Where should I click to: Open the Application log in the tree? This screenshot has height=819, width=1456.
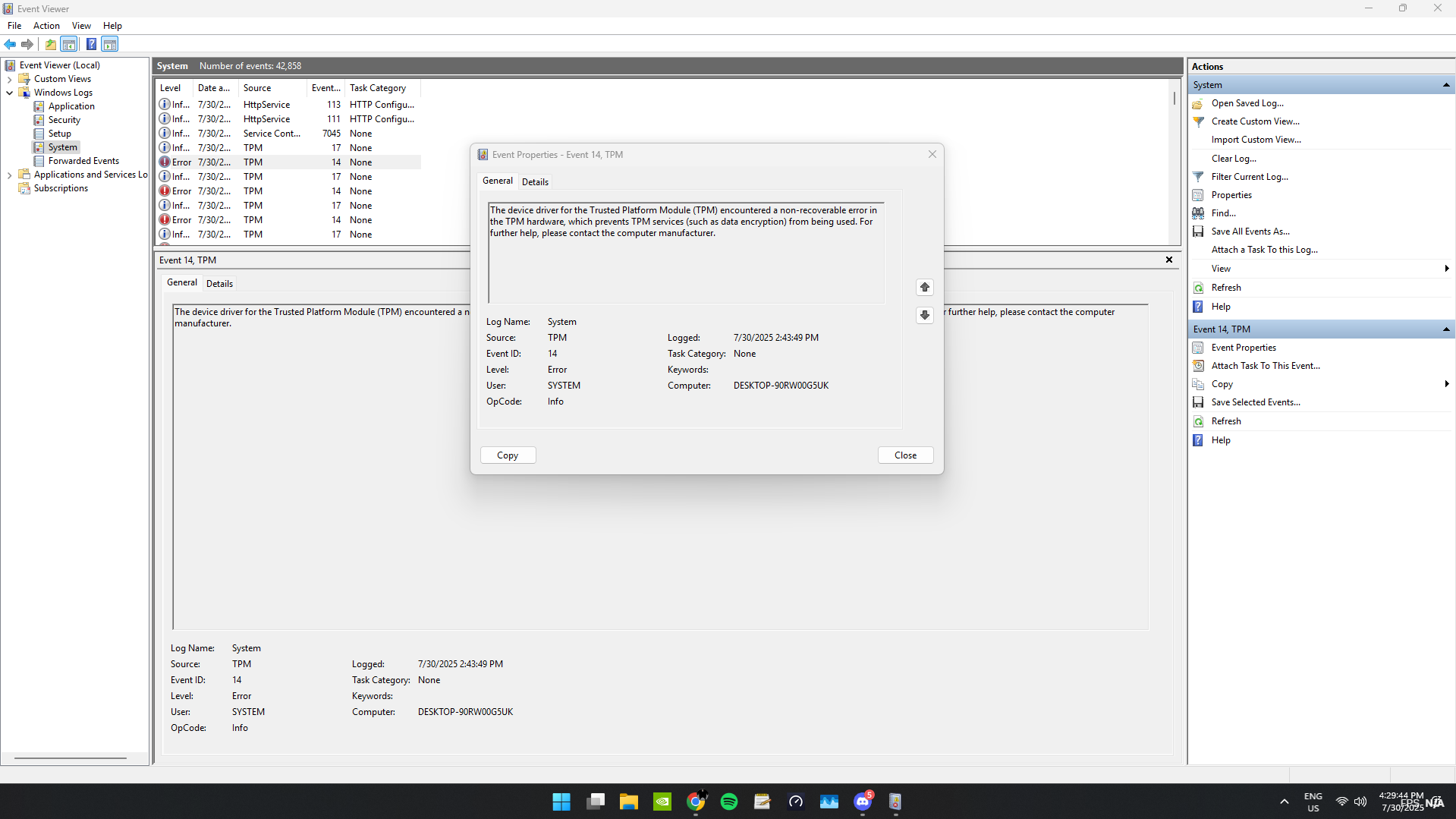click(71, 106)
